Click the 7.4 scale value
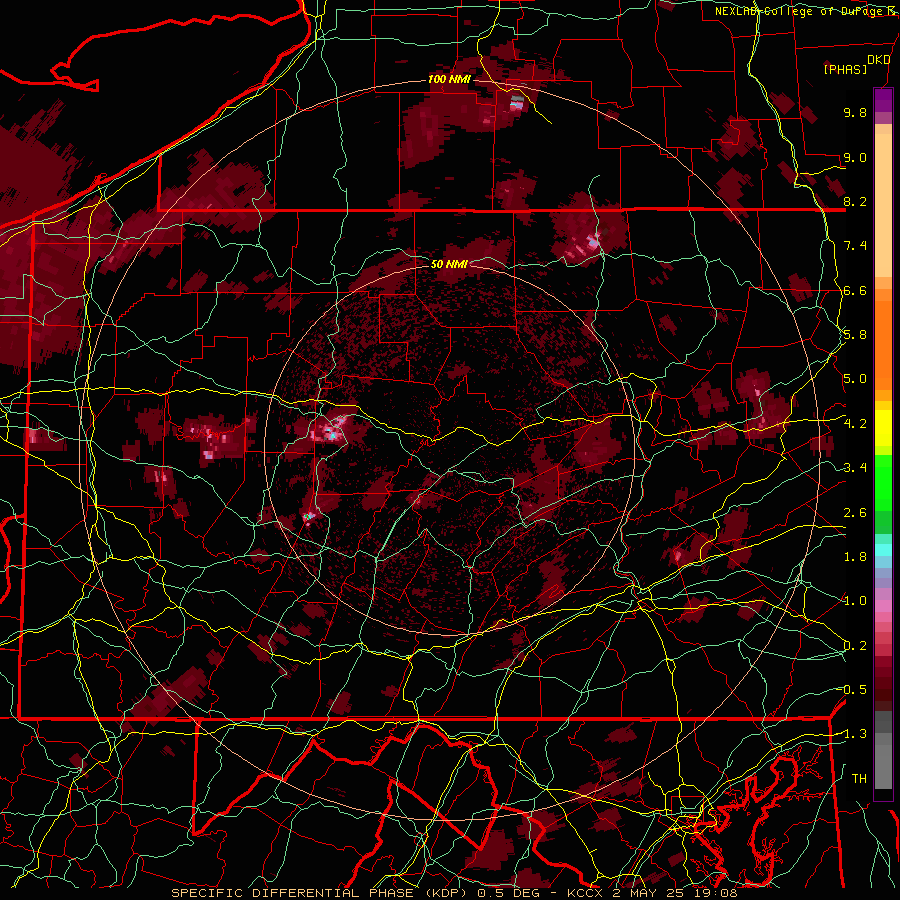The image size is (900, 900). (x=855, y=246)
